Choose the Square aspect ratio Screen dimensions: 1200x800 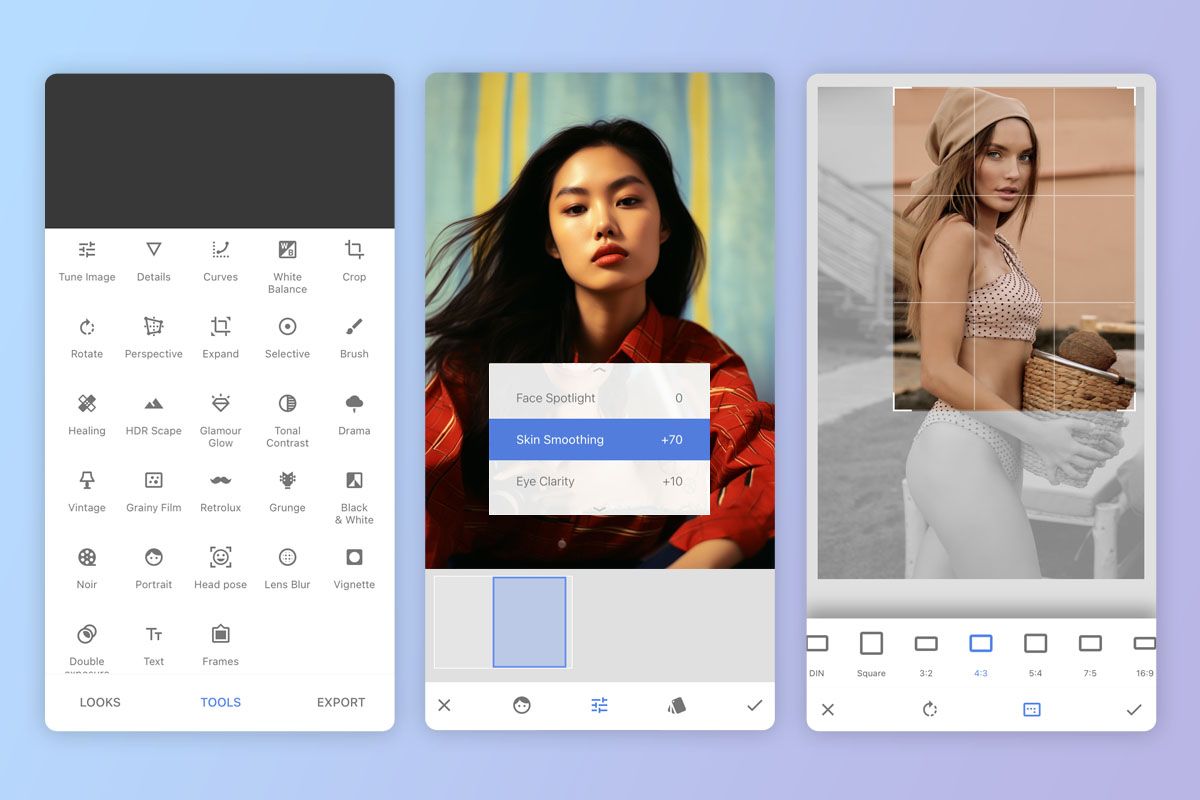coord(871,653)
